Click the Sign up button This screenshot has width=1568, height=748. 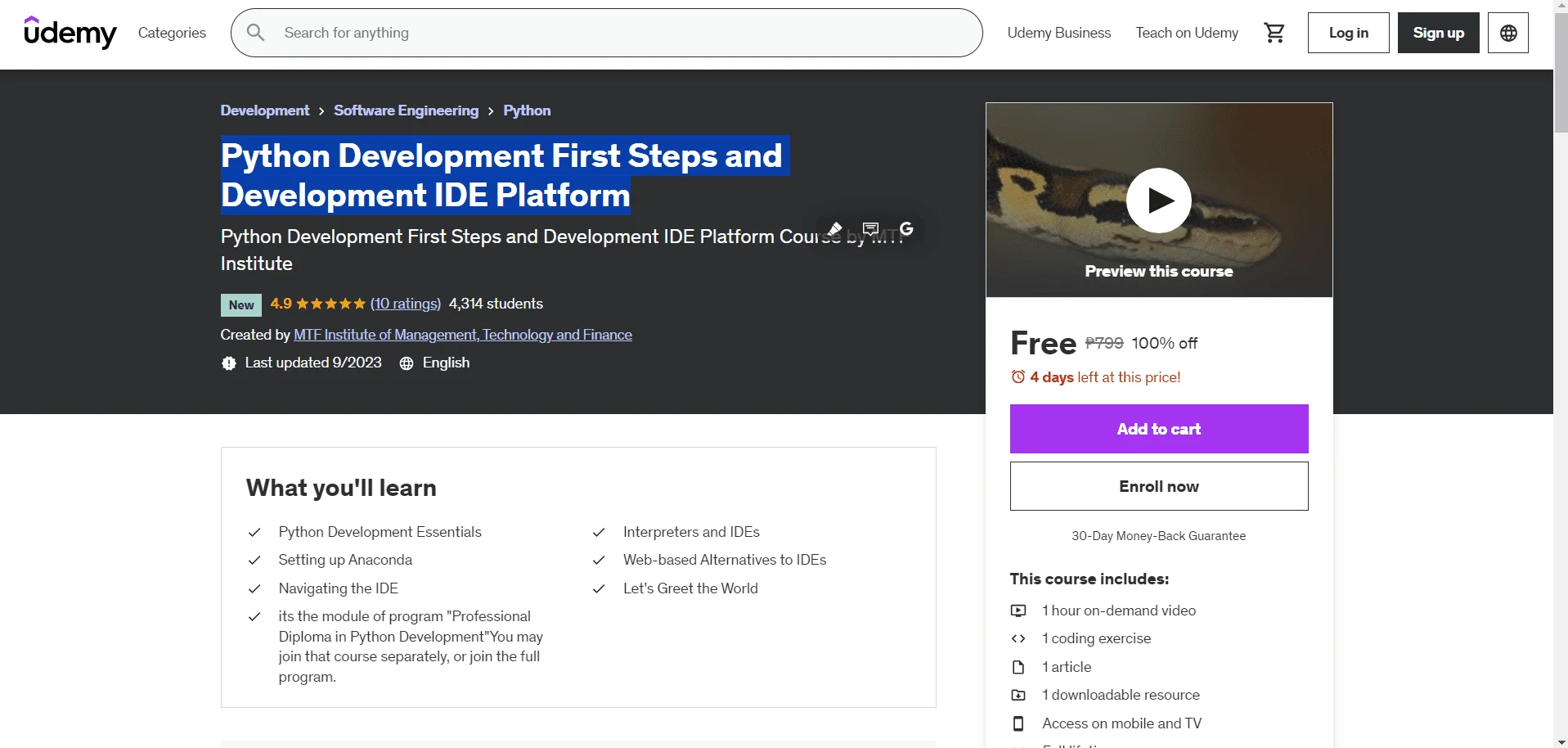coord(1438,33)
